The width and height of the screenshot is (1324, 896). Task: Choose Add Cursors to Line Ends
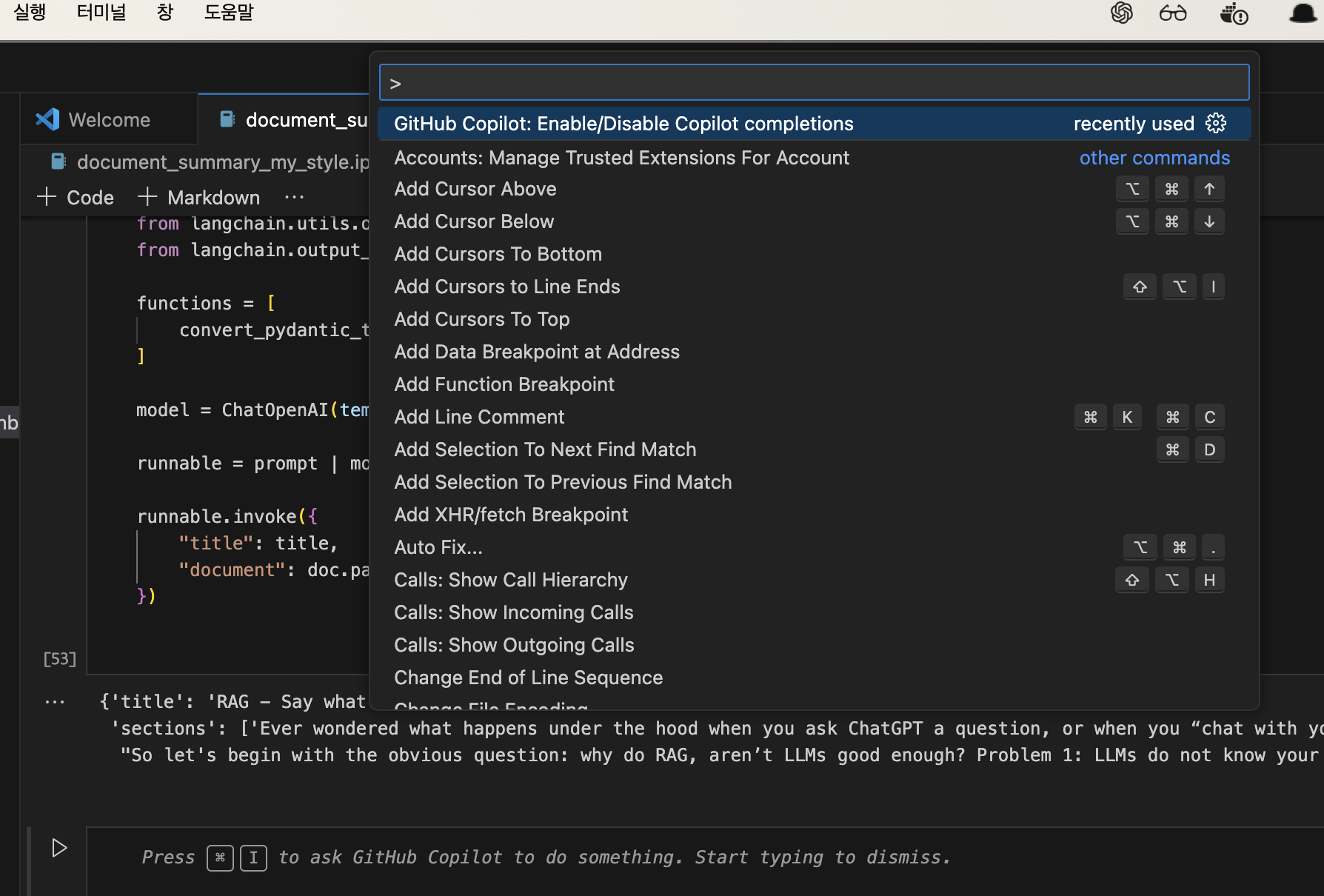815,287
